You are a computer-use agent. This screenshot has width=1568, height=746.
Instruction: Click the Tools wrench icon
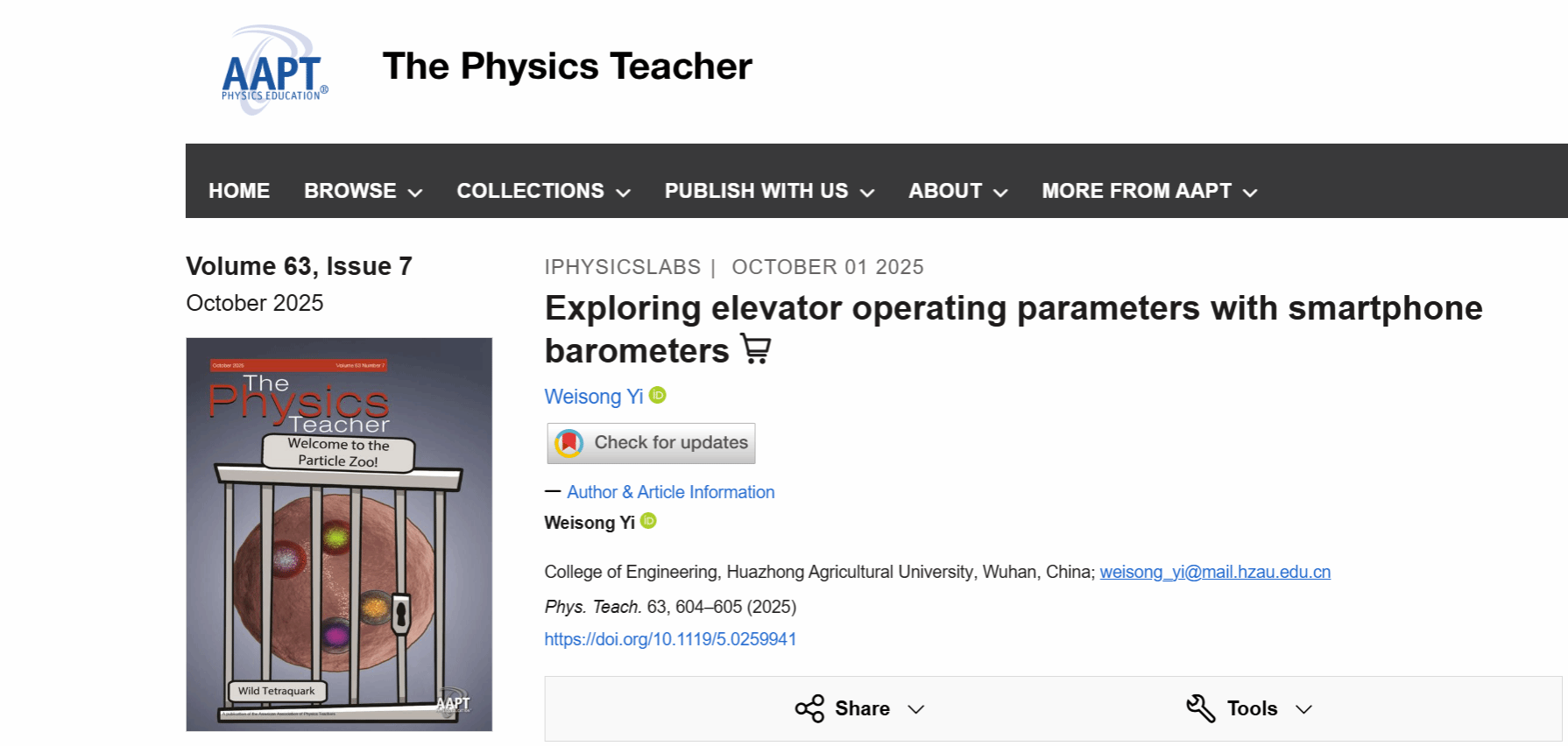click(x=1200, y=708)
